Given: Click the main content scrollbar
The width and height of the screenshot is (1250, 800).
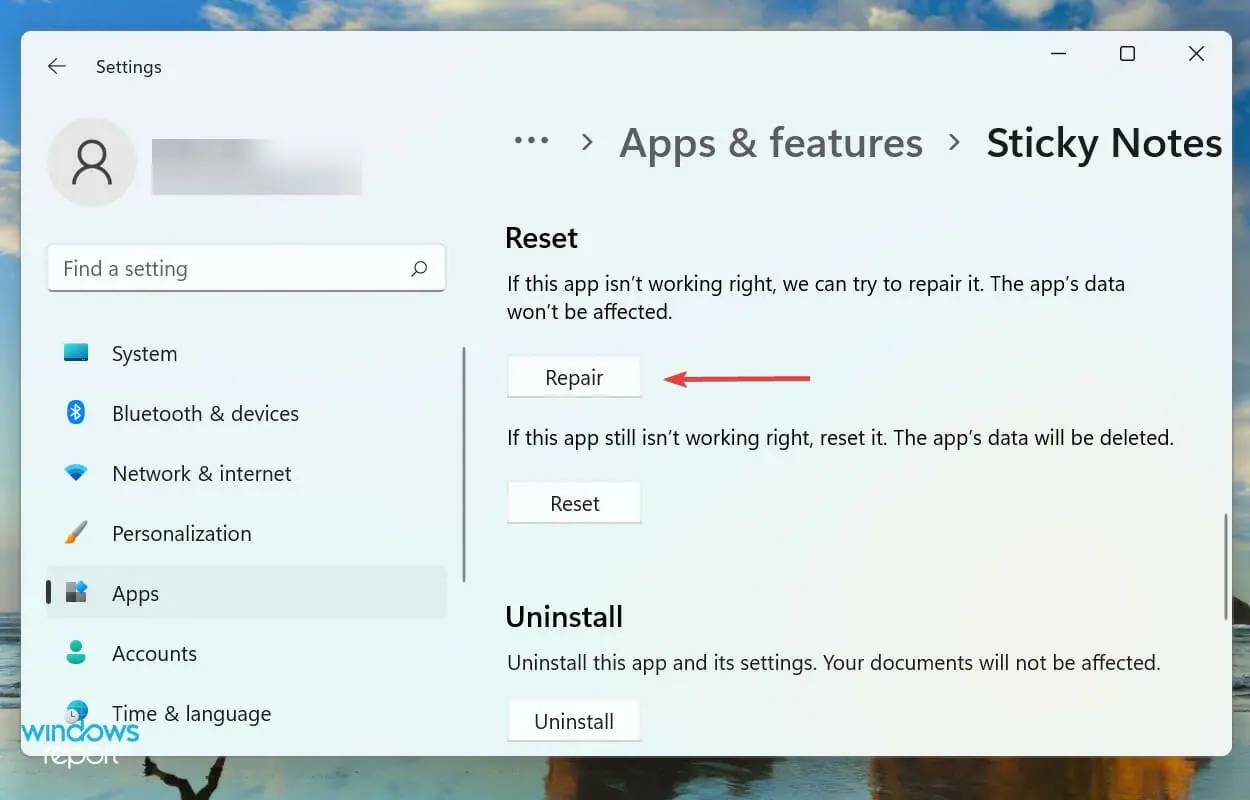Looking at the screenshot, I should pos(1226,566).
